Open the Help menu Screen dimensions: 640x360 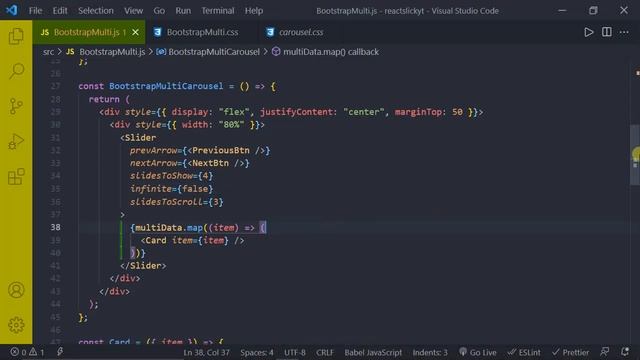tap(254, 11)
